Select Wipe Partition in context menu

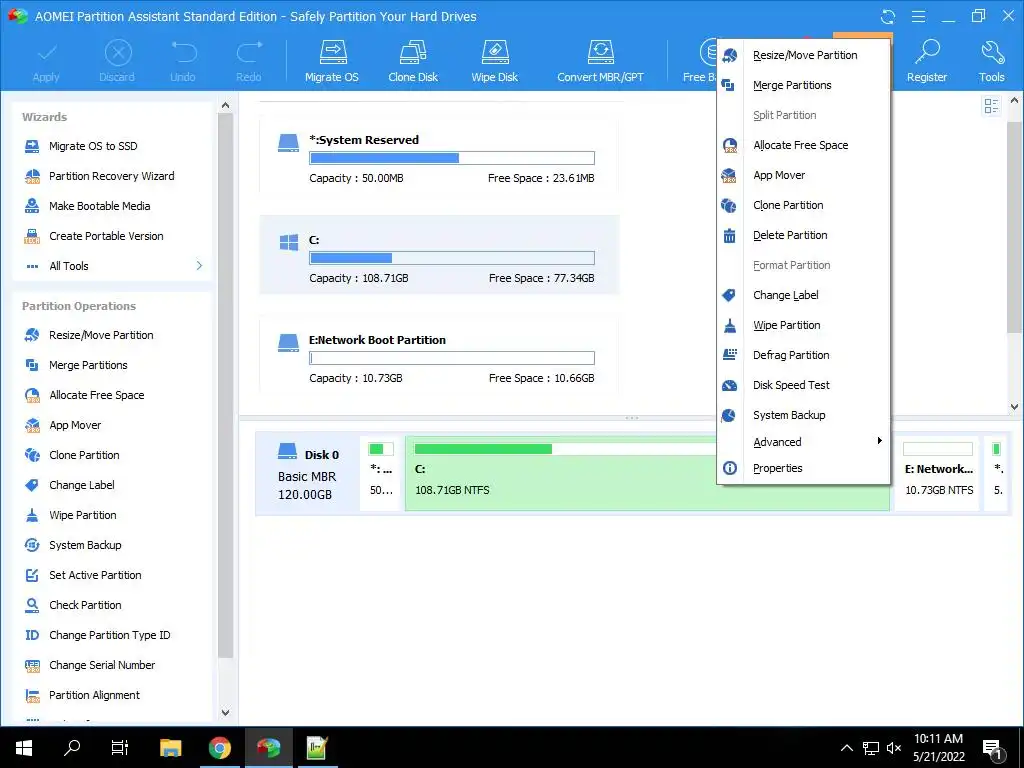(803, 325)
